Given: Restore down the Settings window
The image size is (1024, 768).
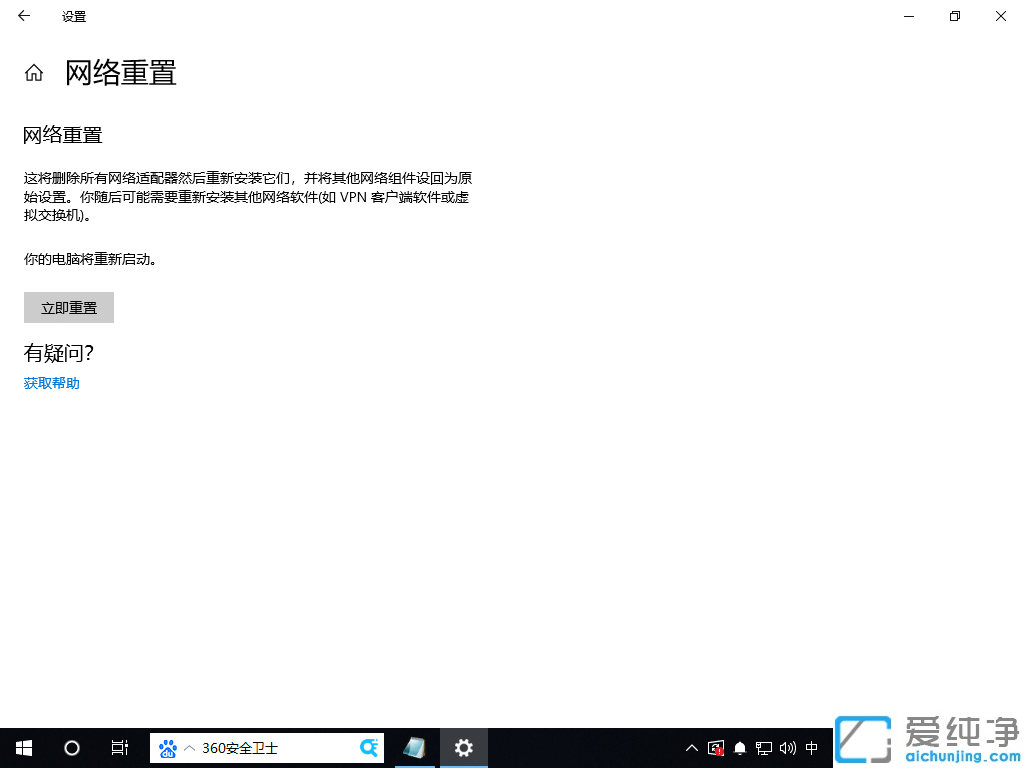Looking at the screenshot, I should click(x=954, y=16).
